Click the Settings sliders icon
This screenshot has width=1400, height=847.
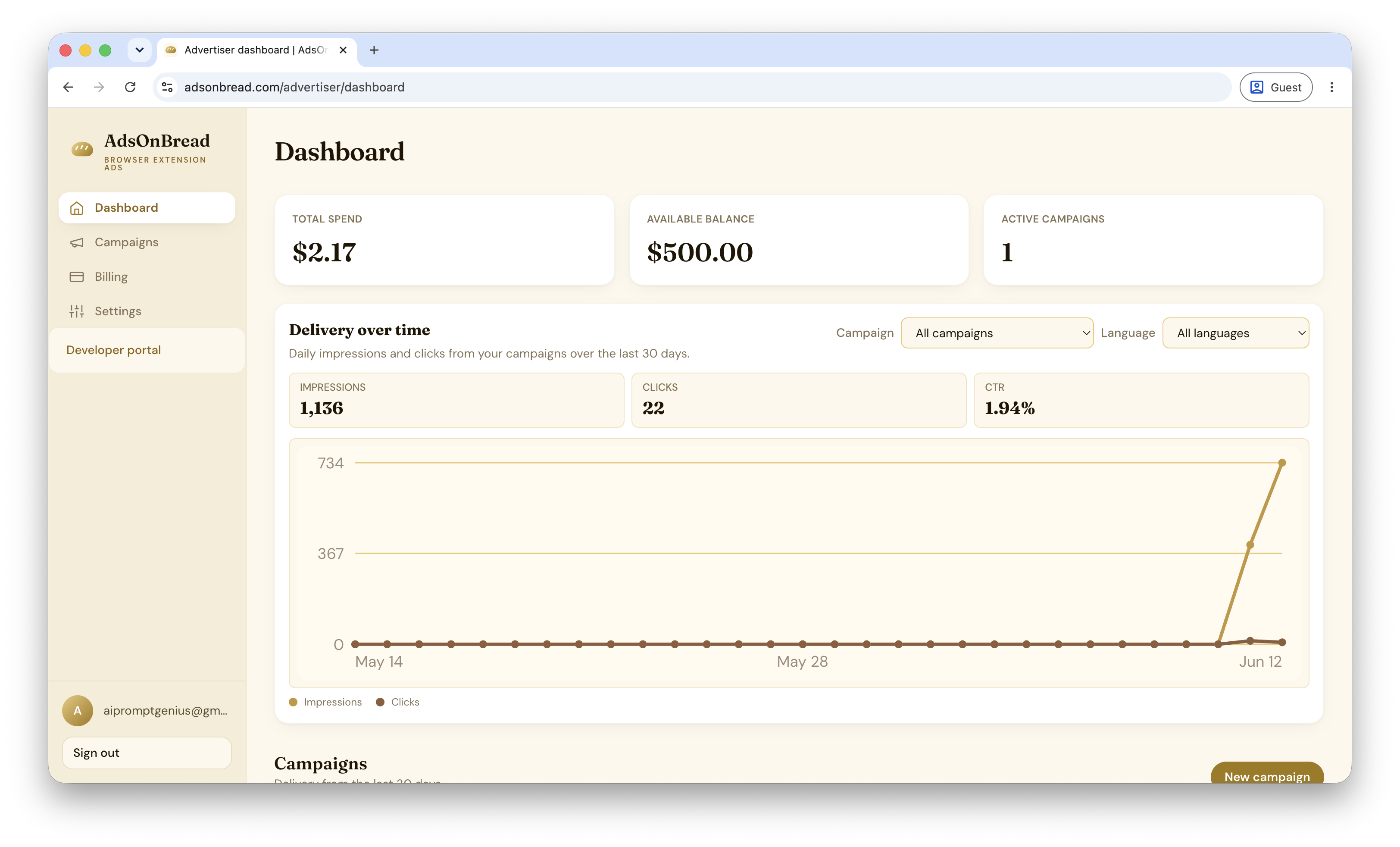click(x=77, y=311)
